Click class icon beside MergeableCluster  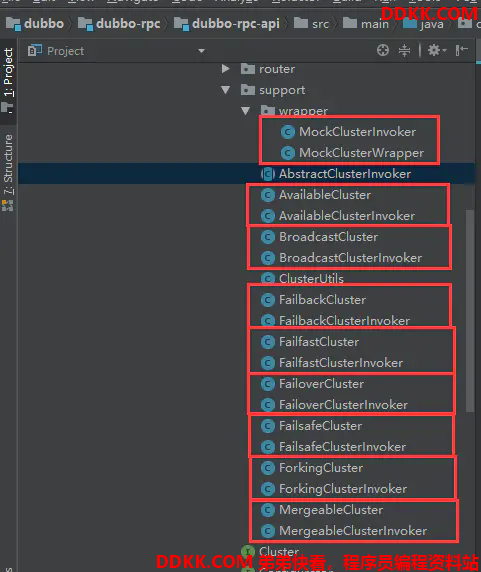268,510
